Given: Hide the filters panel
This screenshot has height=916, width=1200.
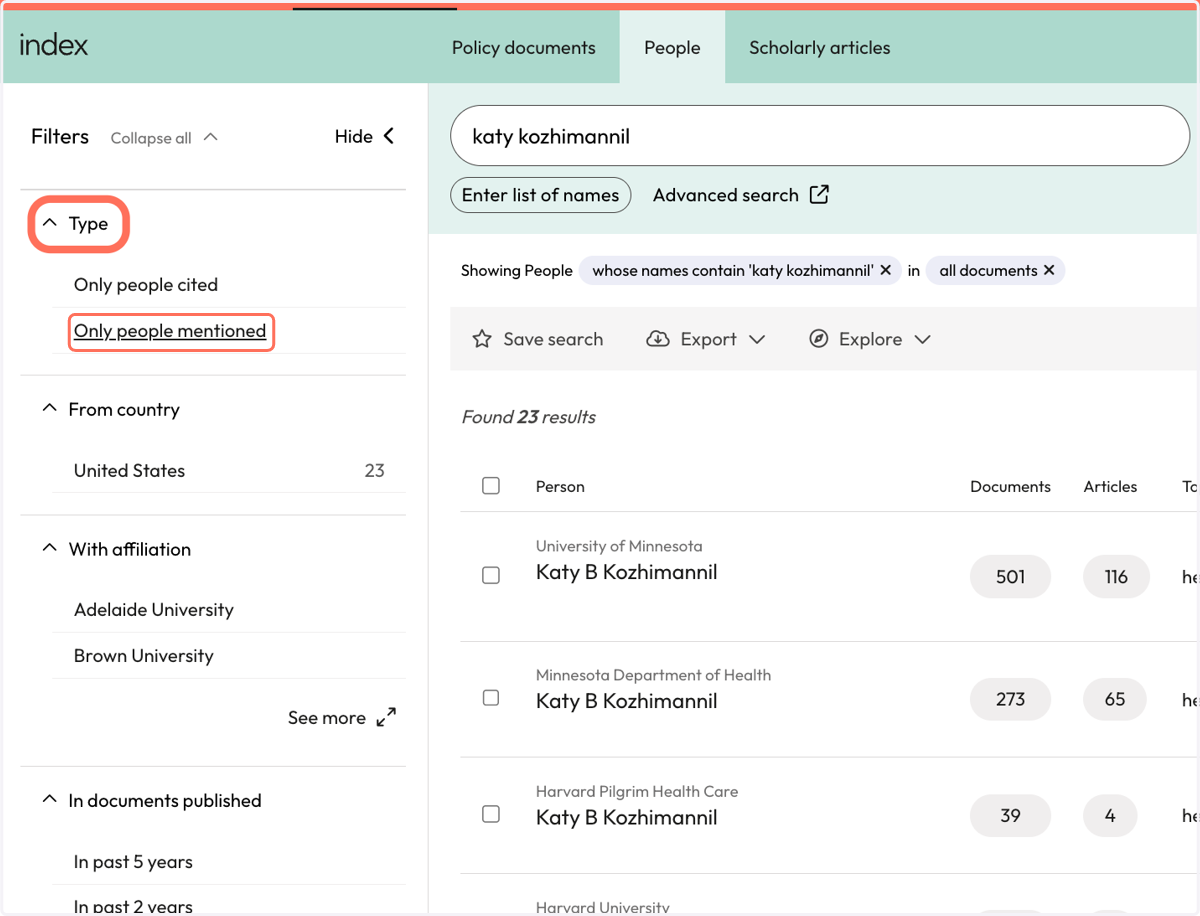Looking at the screenshot, I should pos(365,136).
